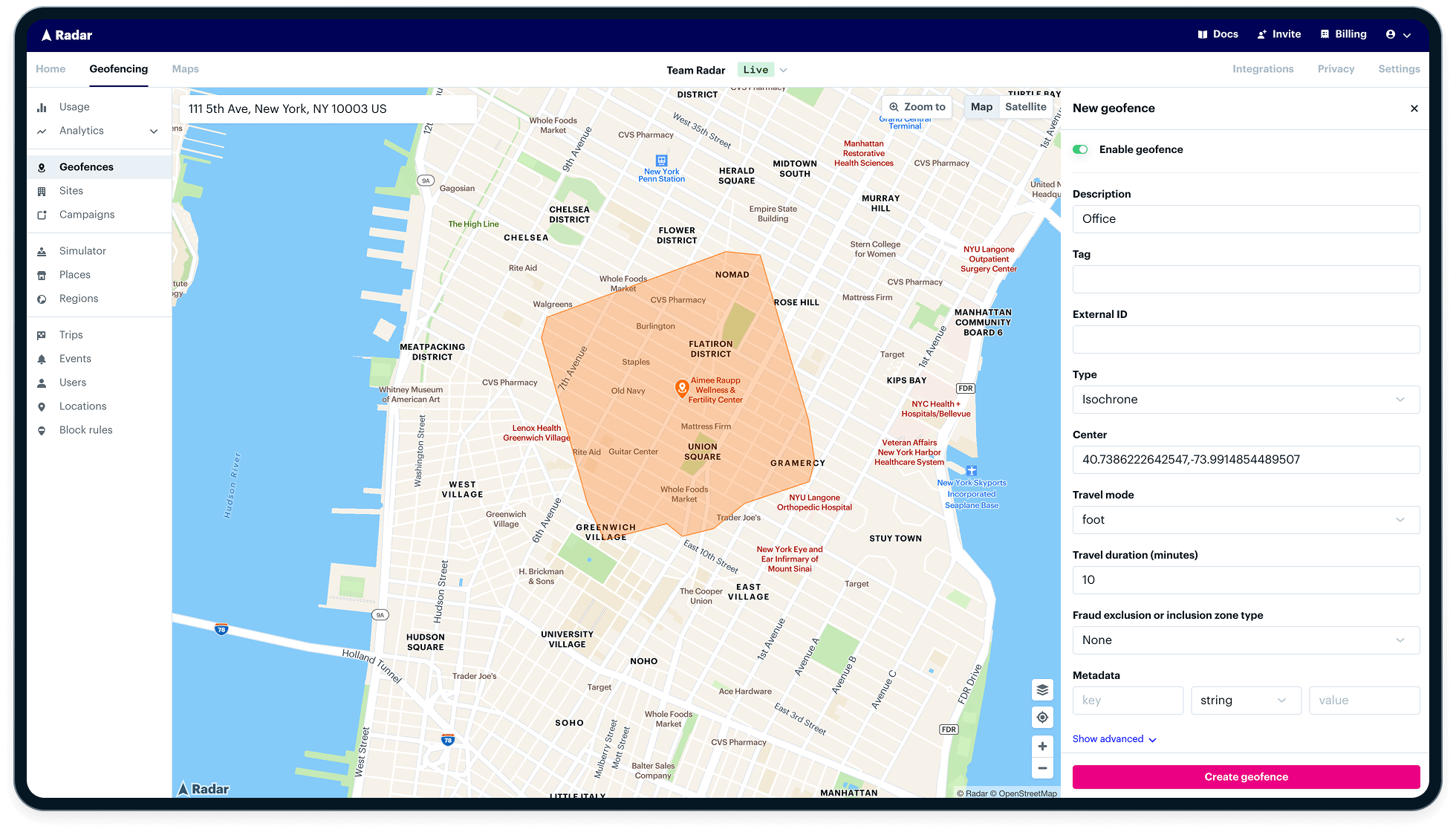This screenshot has height=832, width=1456.
Task: Toggle the Live environment selector
Action: (762, 69)
